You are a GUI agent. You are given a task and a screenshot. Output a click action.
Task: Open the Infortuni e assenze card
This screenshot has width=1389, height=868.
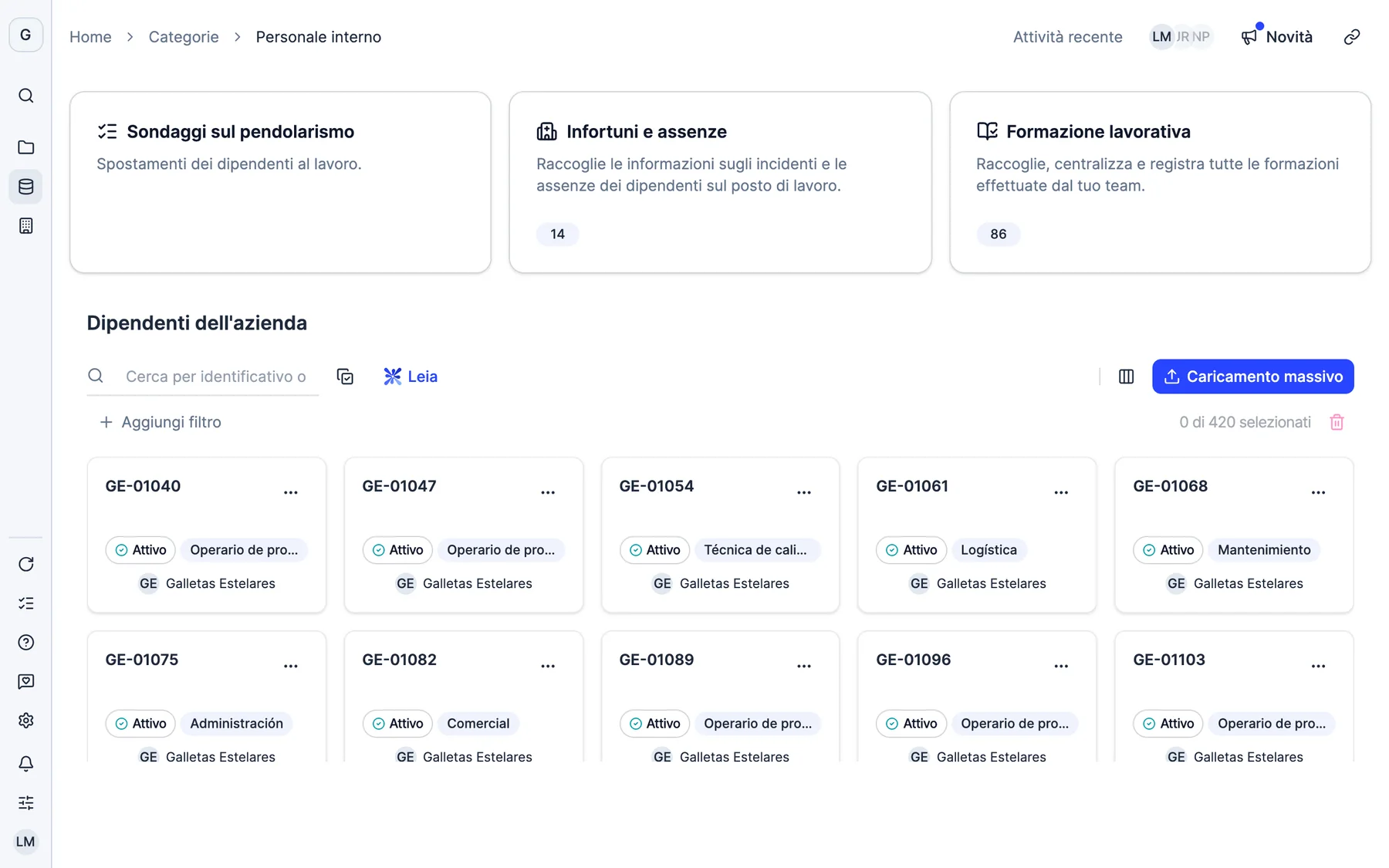click(720, 182)
